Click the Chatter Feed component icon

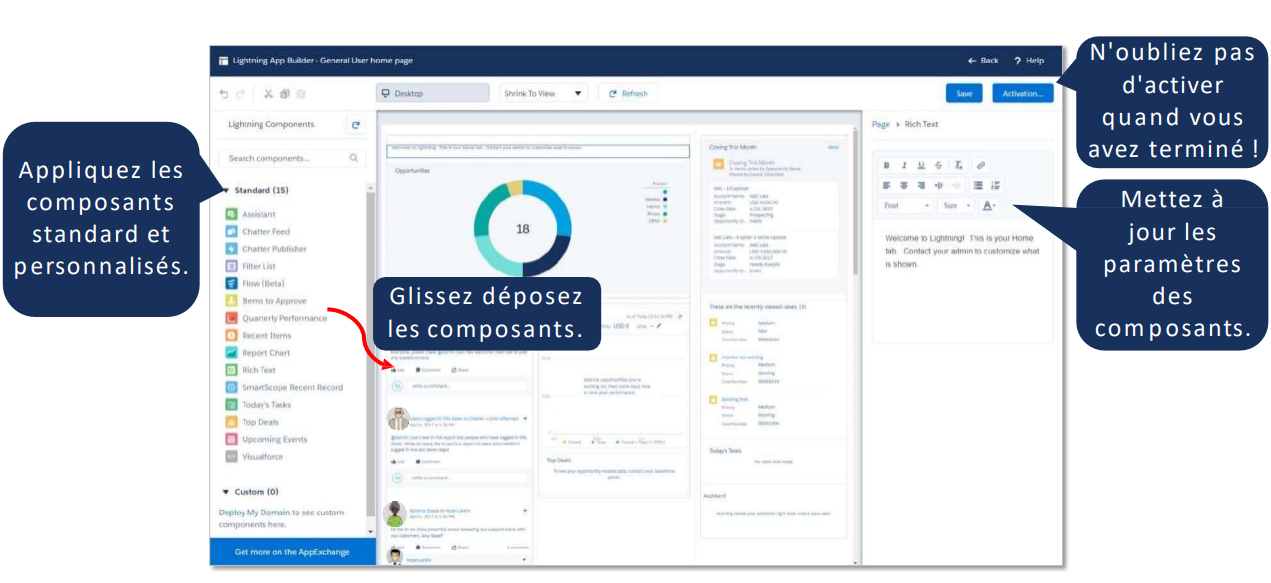coord(231,232)
